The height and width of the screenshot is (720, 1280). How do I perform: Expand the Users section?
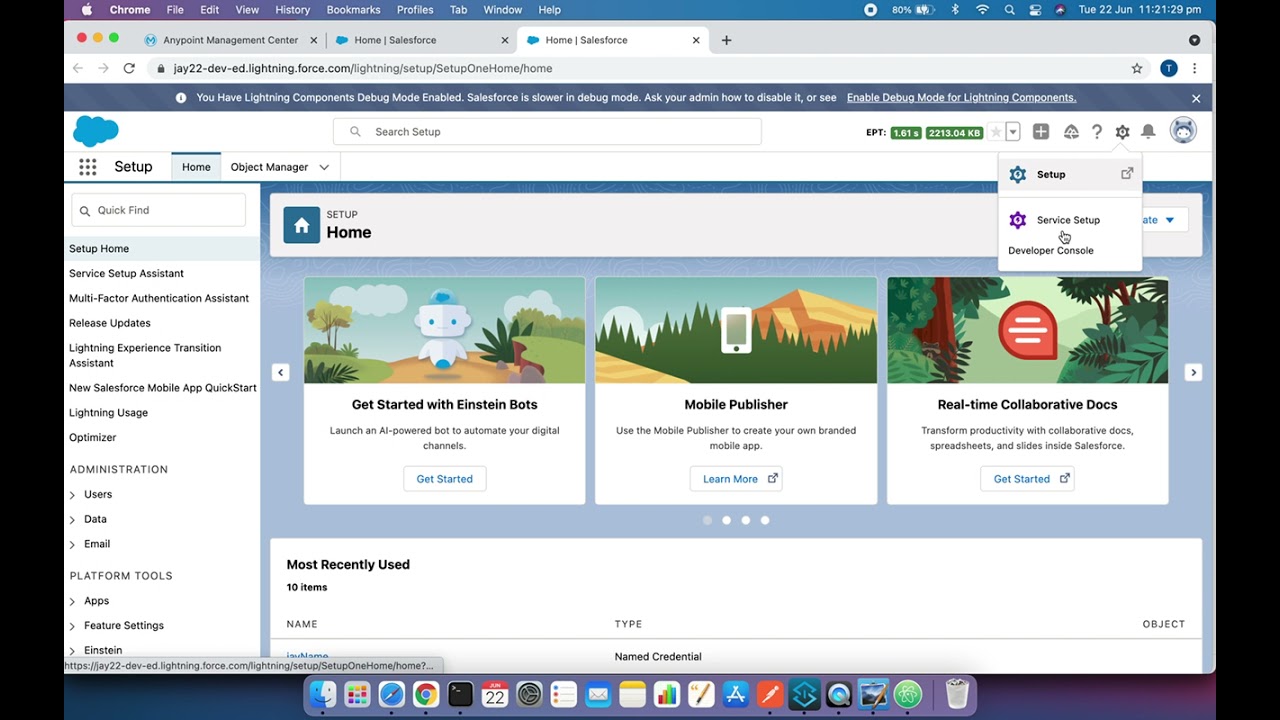[x=72, y=495]
